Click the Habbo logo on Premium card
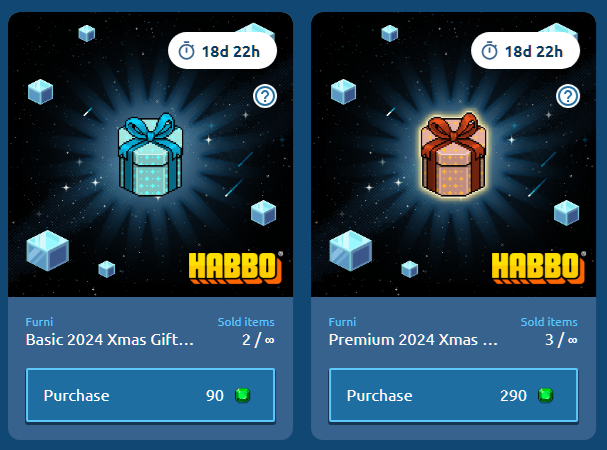This screenshot has width=607, height=450. point(538,268)
